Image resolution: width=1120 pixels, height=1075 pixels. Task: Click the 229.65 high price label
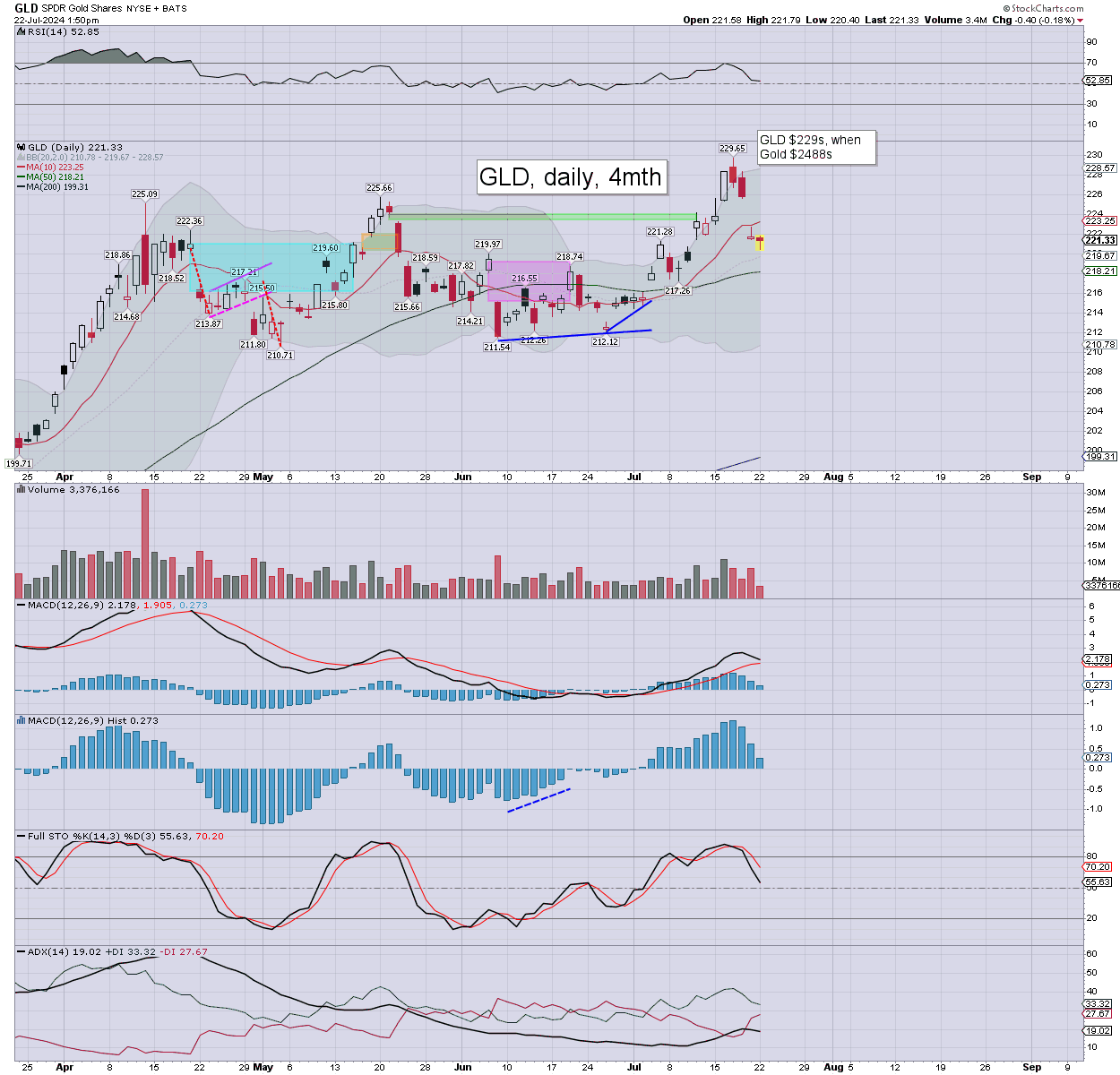732,149
